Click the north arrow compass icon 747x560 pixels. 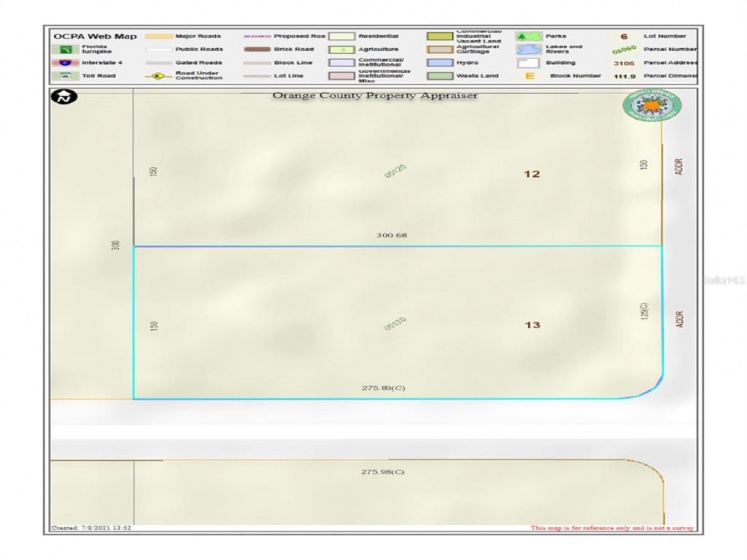(x=64, y=97)
